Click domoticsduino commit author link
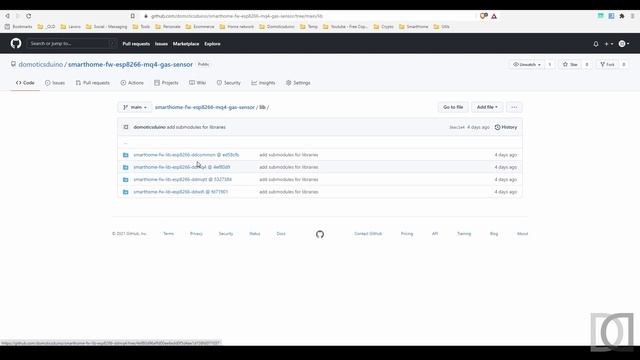Viewport: 640px width, 360px height. (x=149, y=127)
